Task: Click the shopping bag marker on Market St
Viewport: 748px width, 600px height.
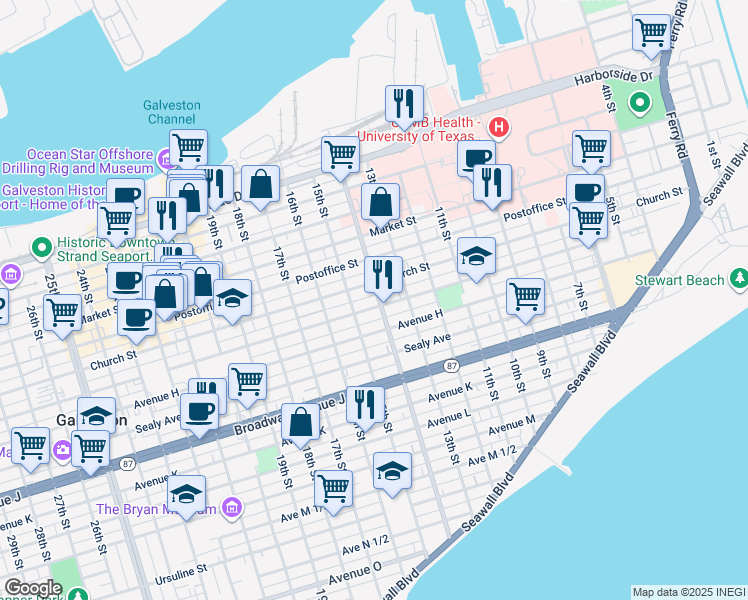Action: click(x=381, y=202)
